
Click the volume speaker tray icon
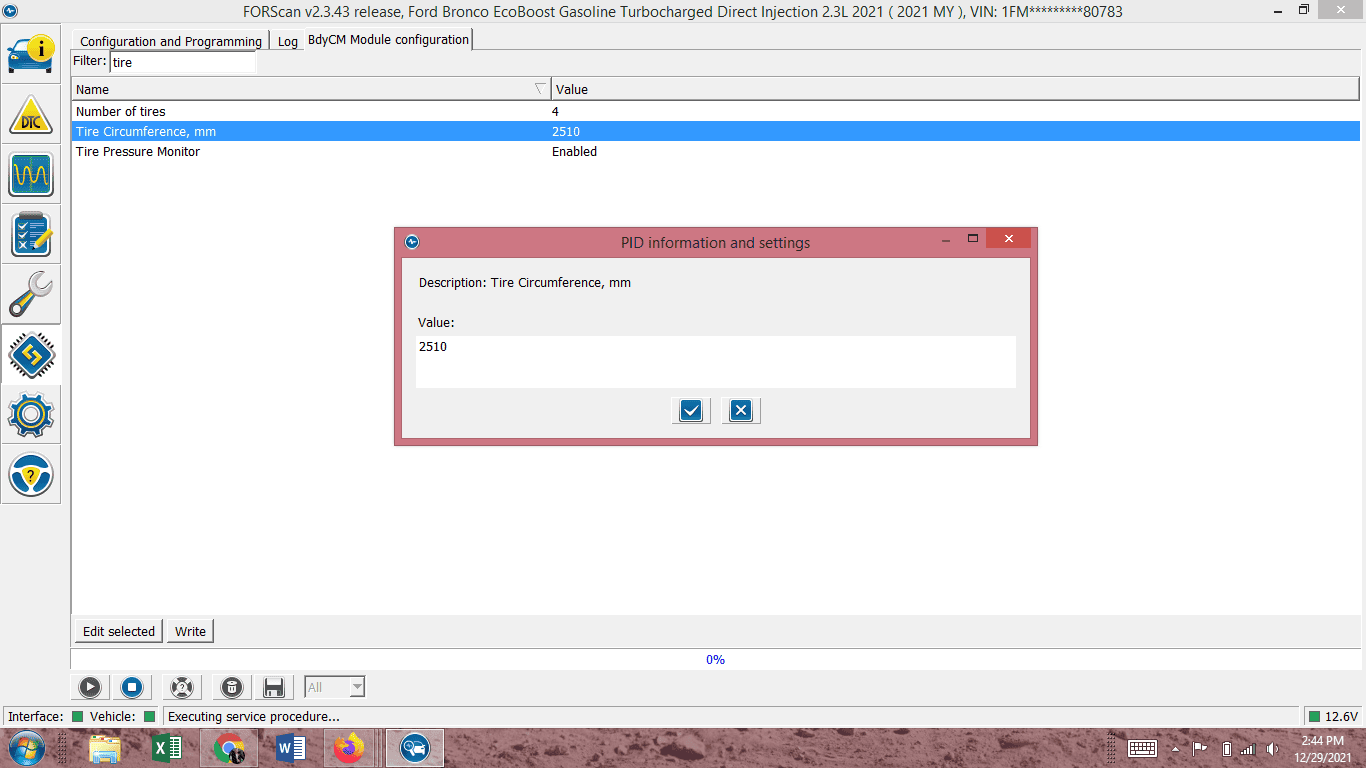coord(1272,748)
